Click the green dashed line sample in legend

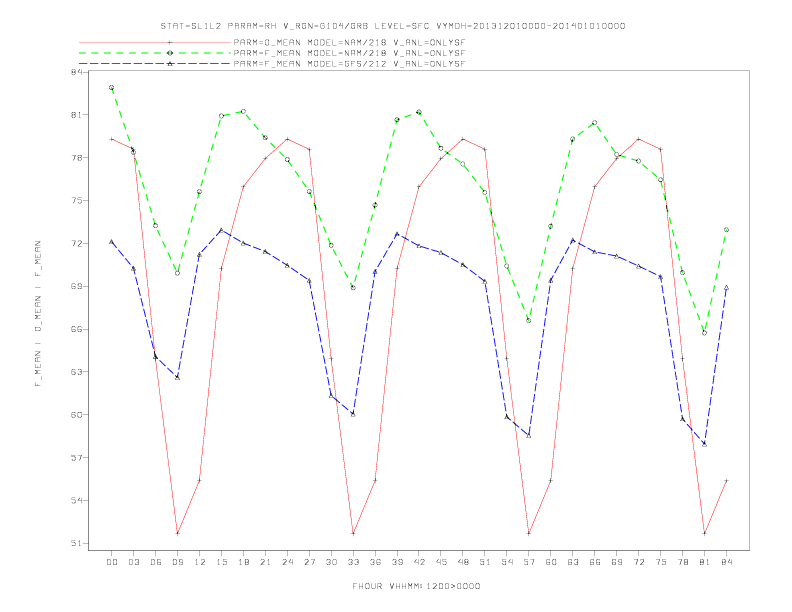155,53
